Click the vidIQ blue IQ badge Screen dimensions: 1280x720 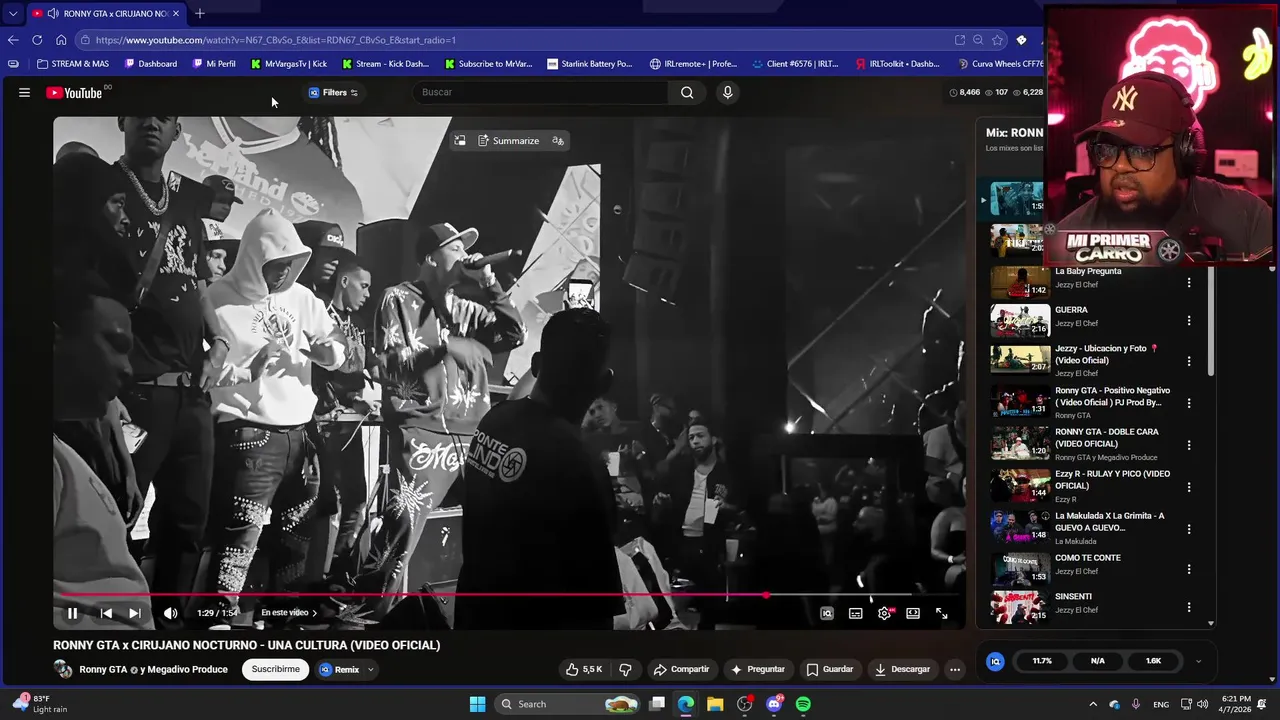(x=995, y=661)
